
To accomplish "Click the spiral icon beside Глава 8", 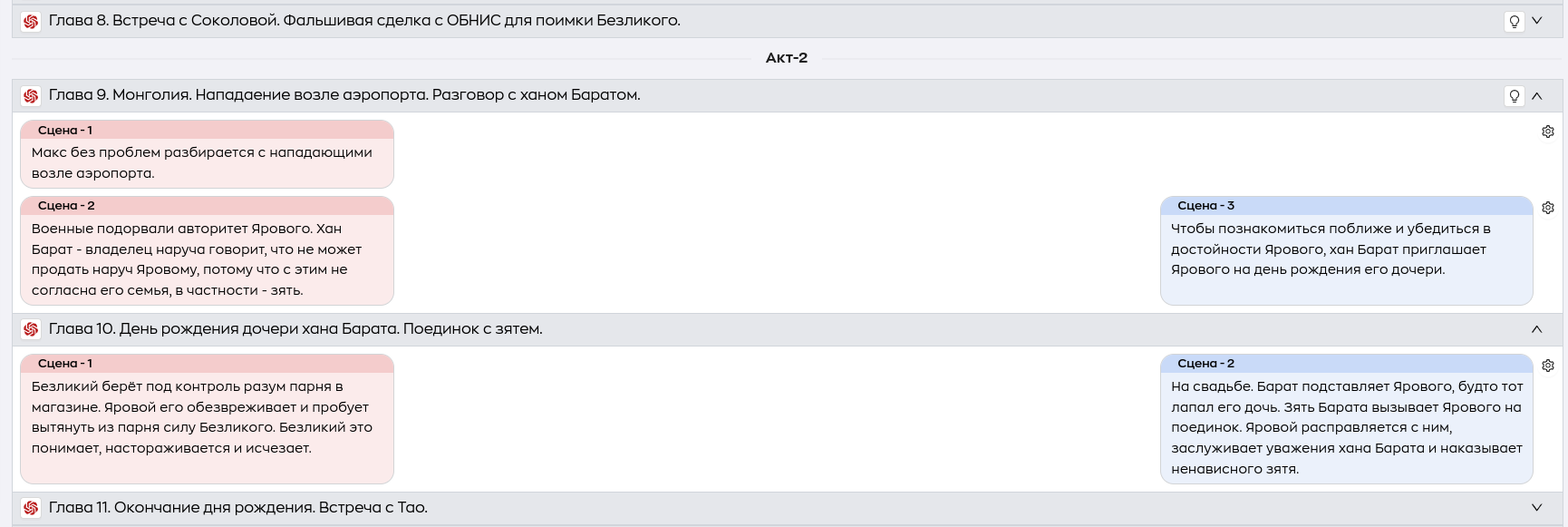I will click(x=31, y=21).
